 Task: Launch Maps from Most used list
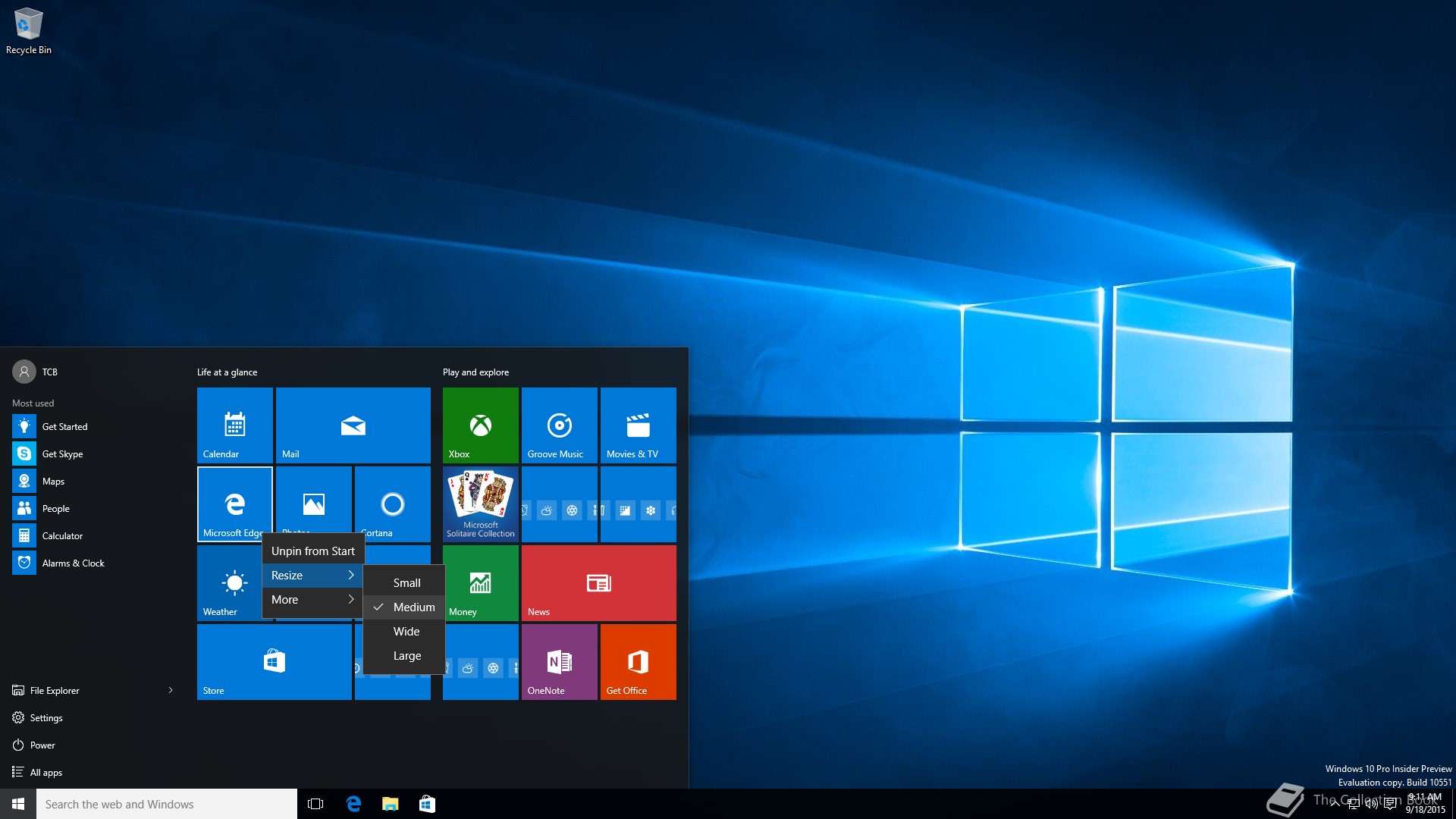[x=94, y=482]
